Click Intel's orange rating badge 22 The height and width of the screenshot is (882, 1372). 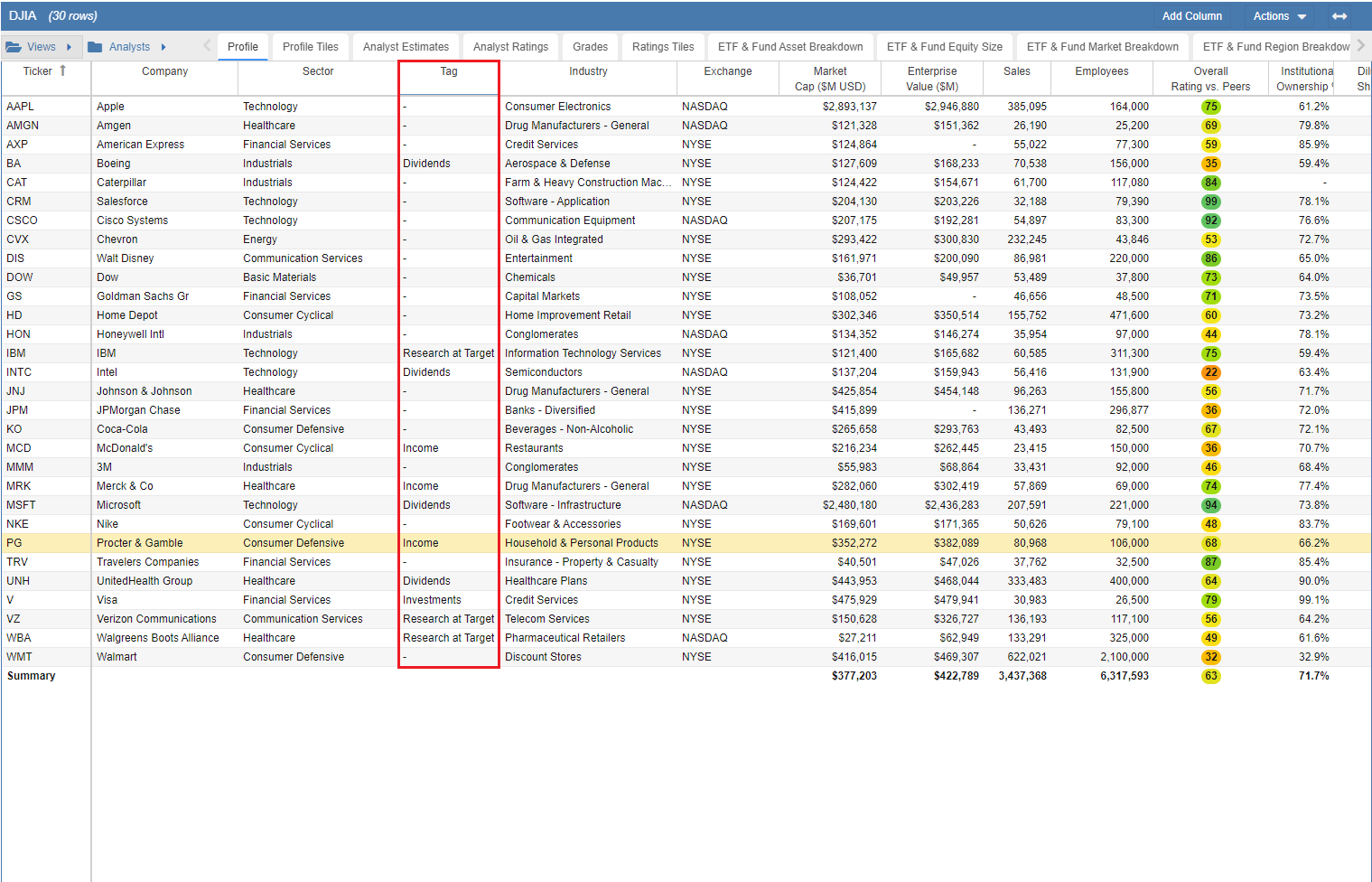pos(1211,372)
